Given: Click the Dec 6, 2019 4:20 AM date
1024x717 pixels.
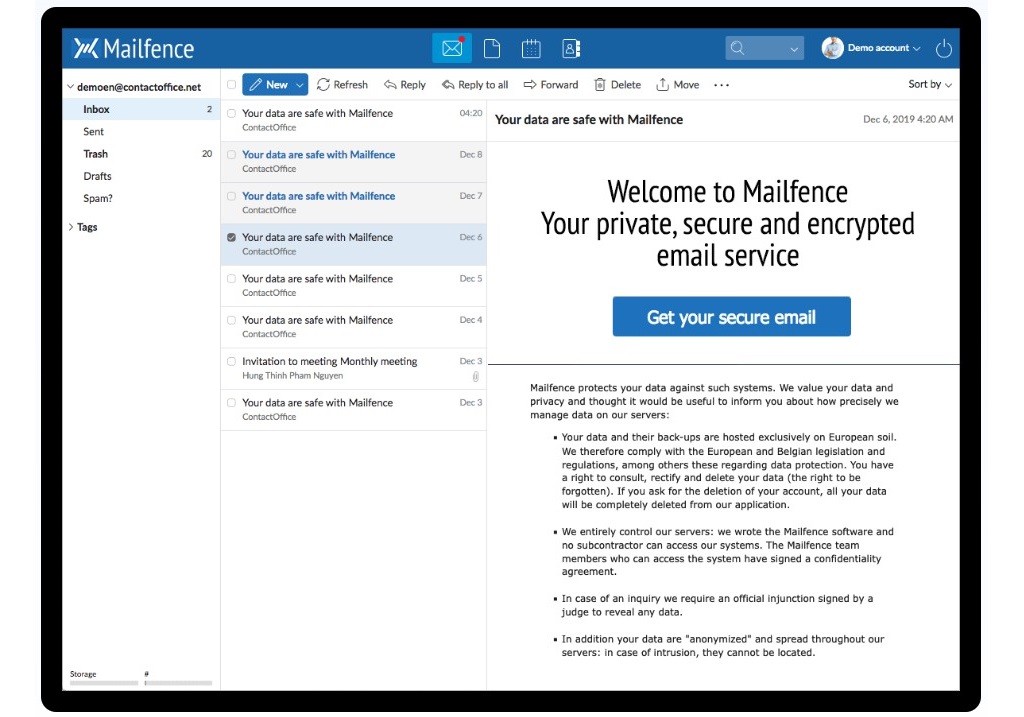Looking at the screenshot, I should click(908, 119).
